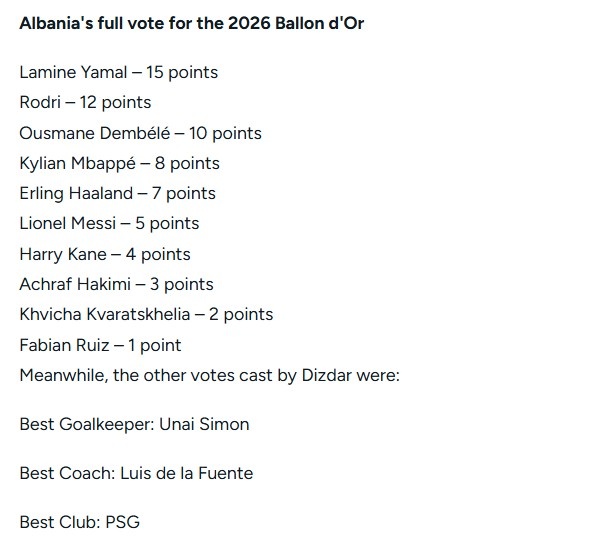This screenshot has width=599, height=551.
Task: Select the Ousmane Dembélé 10 points entry
Action: coord(140,133)
